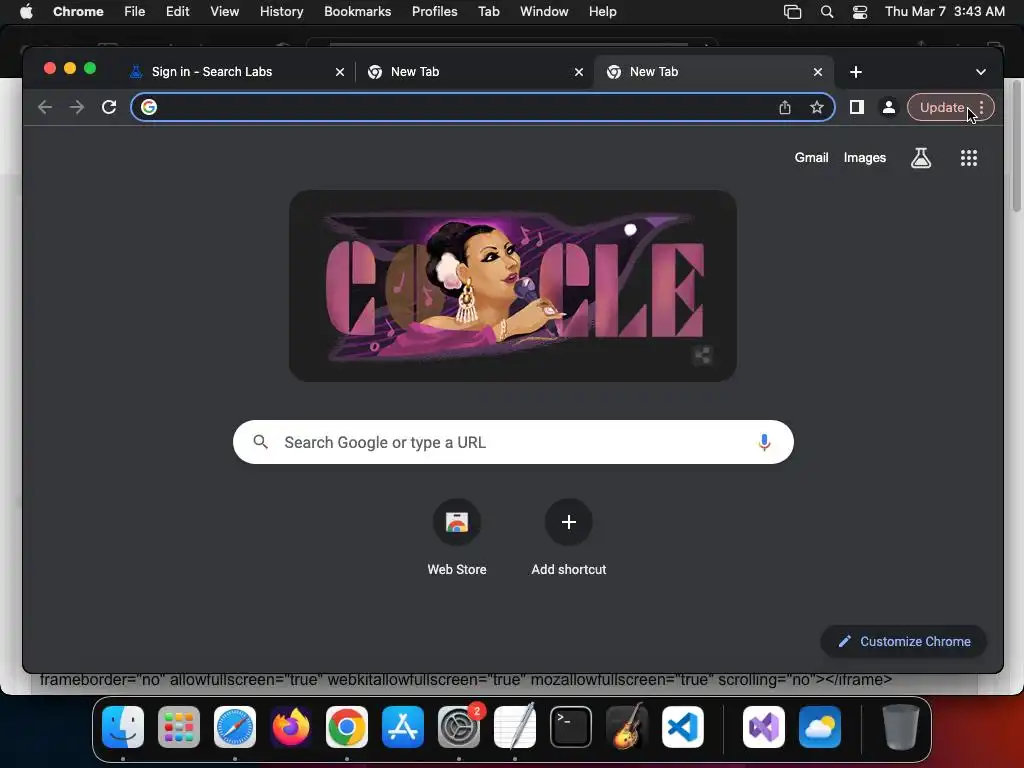
Task: Go forward with the forward arrow
Action: (76, 107)
